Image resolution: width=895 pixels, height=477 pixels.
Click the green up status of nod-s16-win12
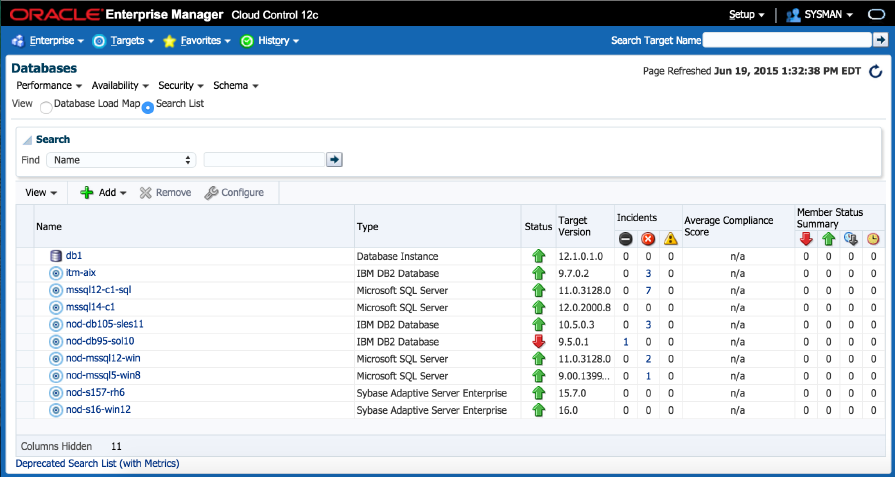pyautogui.click(x=538, y=410)
